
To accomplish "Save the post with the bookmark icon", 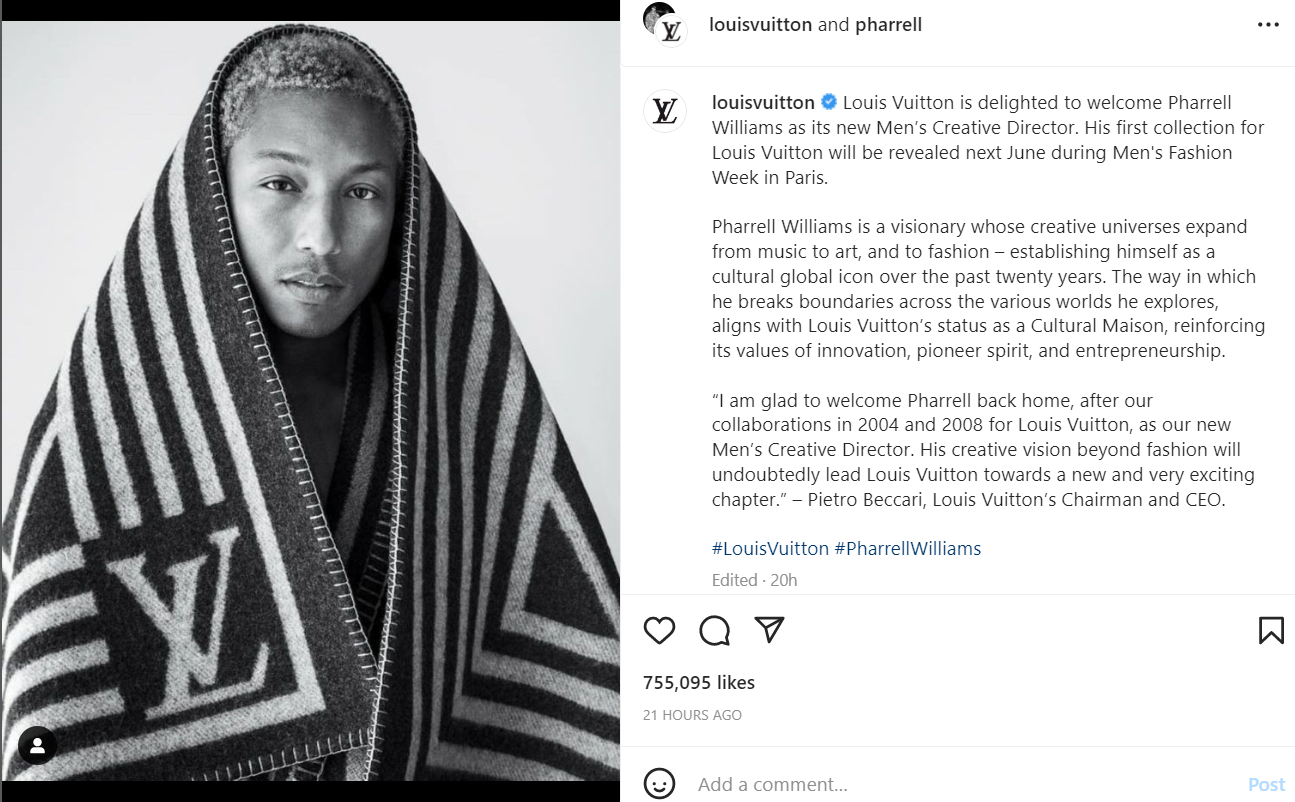I will pos(1270,630).
